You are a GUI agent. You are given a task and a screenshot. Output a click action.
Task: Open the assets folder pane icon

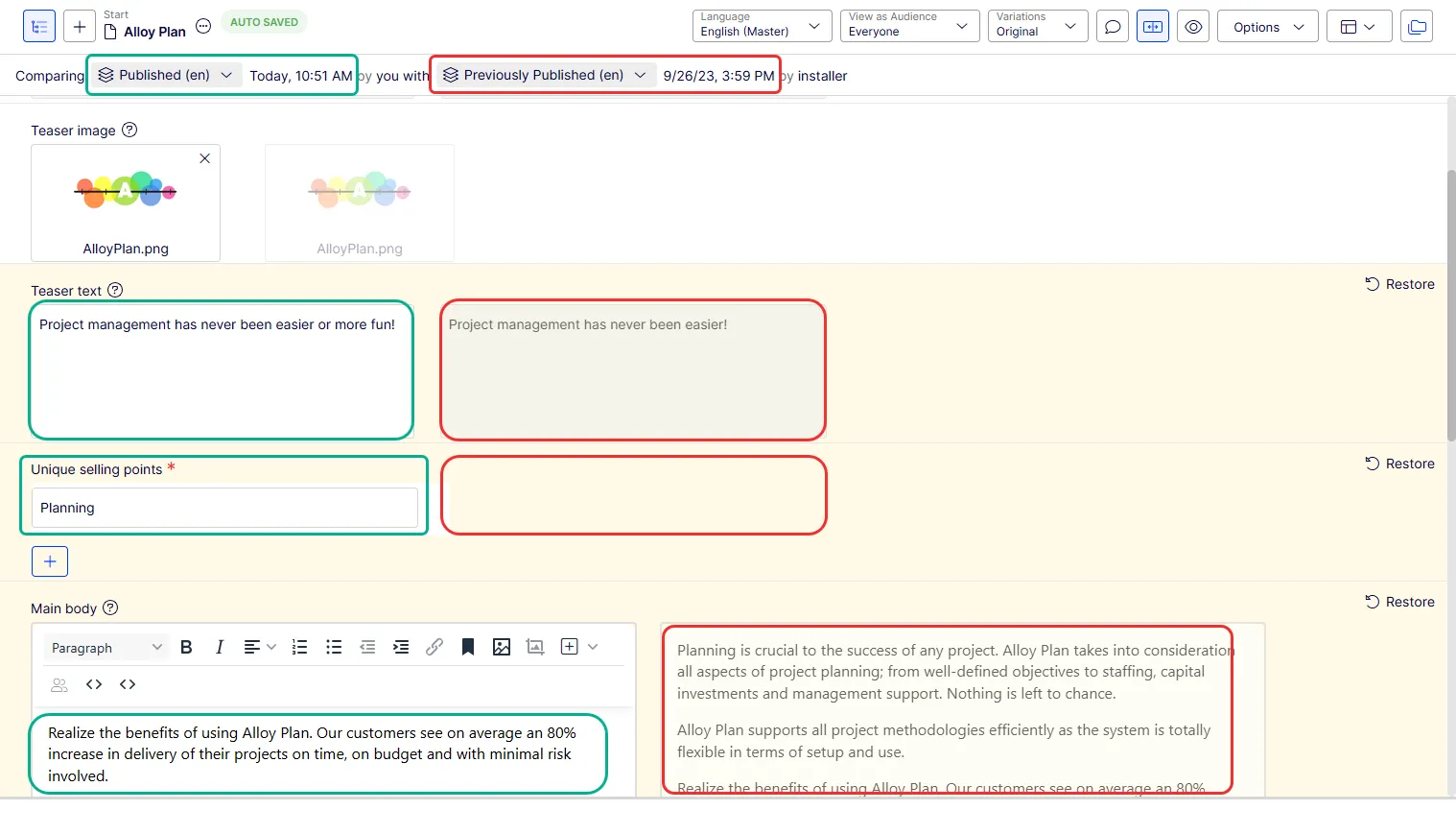[1417, 27]
